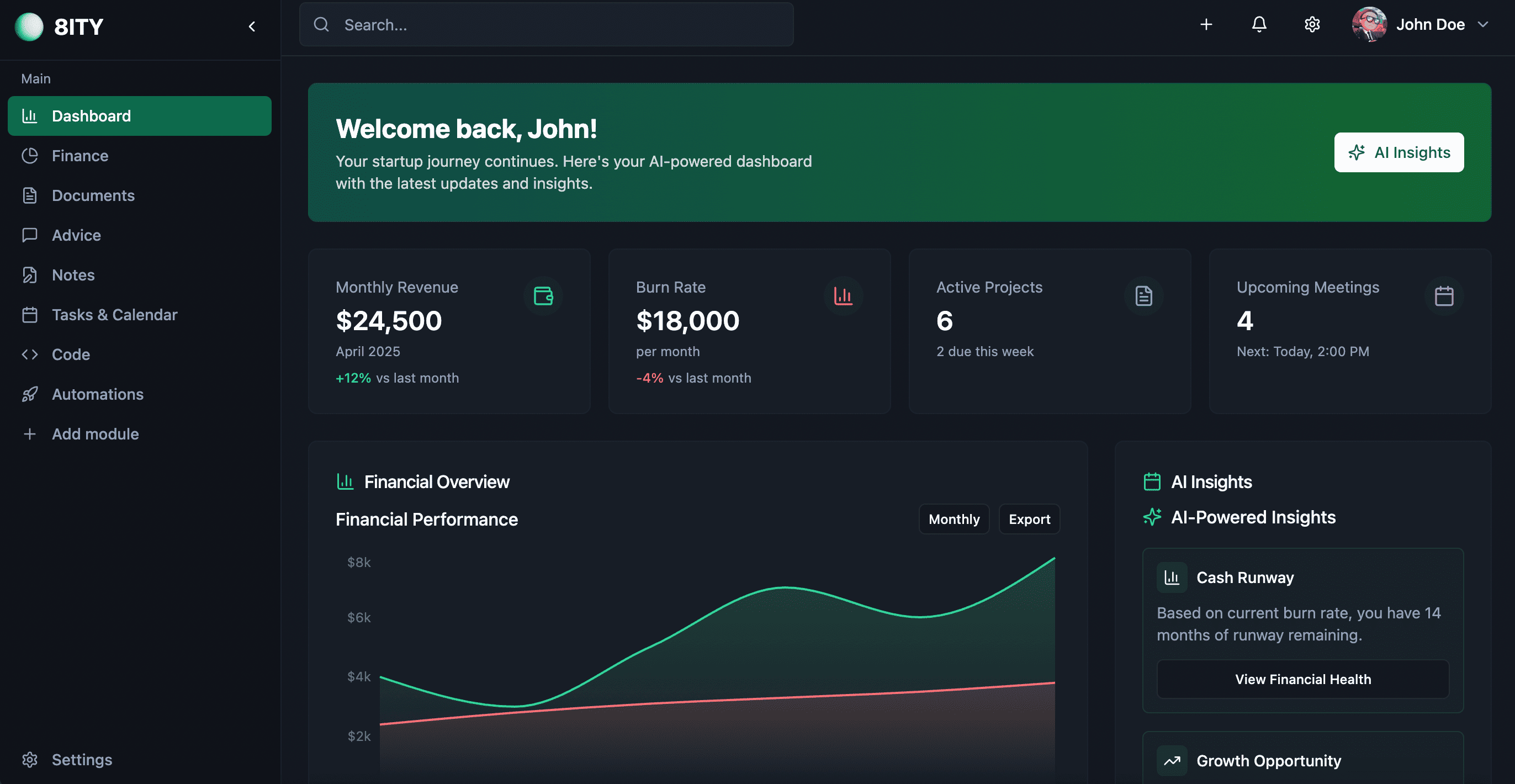Click the bar chart icon on Burn Rate card
Image resolution: width=1515 pixels, height=784 pixels.
click(x=843, y=296)
